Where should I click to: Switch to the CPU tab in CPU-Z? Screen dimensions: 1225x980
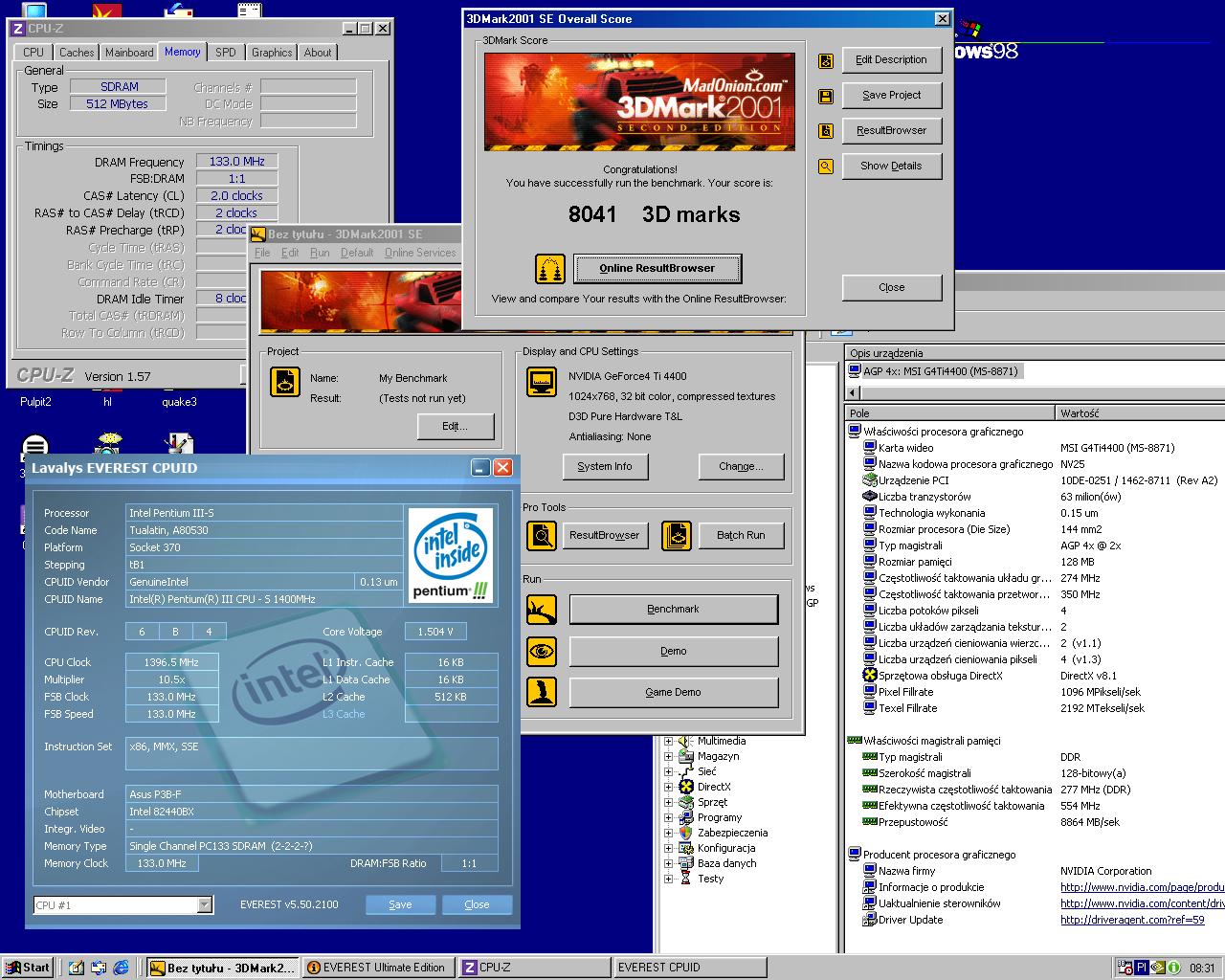pyautogui.click(x=33, y=53)
